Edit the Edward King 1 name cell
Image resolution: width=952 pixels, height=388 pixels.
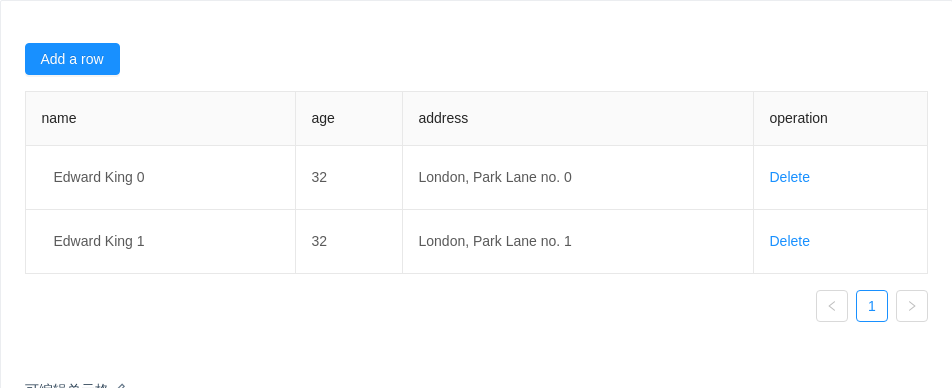pyautogui.click(x=160, y=241)
